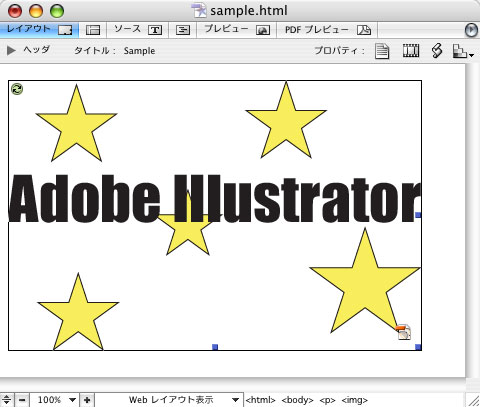Switch to the ソース tab

(138, 30)
